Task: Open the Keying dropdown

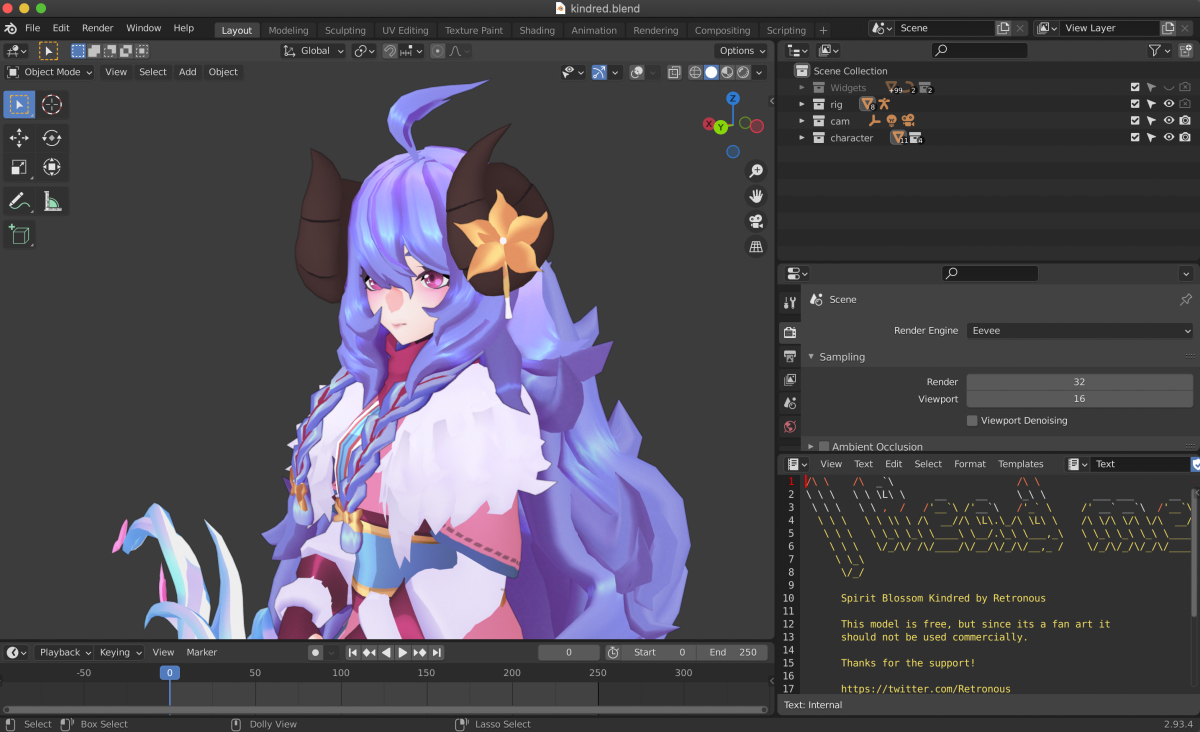Action: pyautogui.click(x=120, y=652)
